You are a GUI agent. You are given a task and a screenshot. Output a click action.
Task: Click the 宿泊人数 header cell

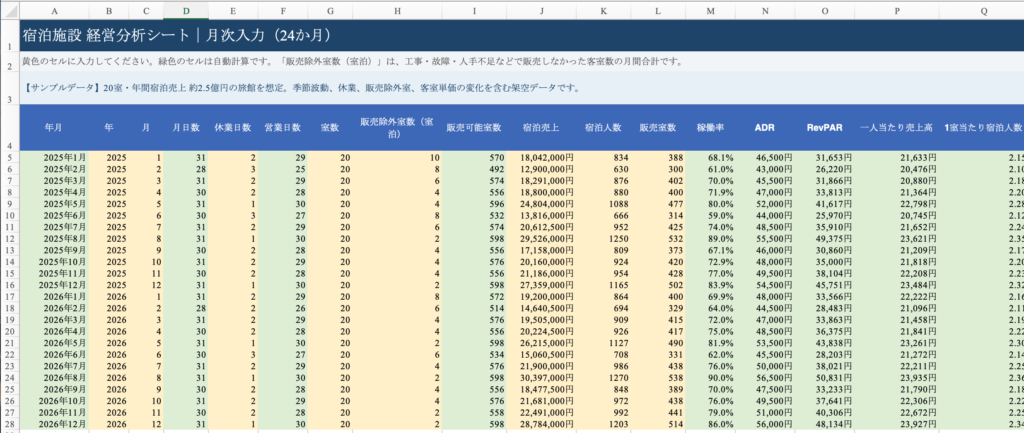pos(603,128)
